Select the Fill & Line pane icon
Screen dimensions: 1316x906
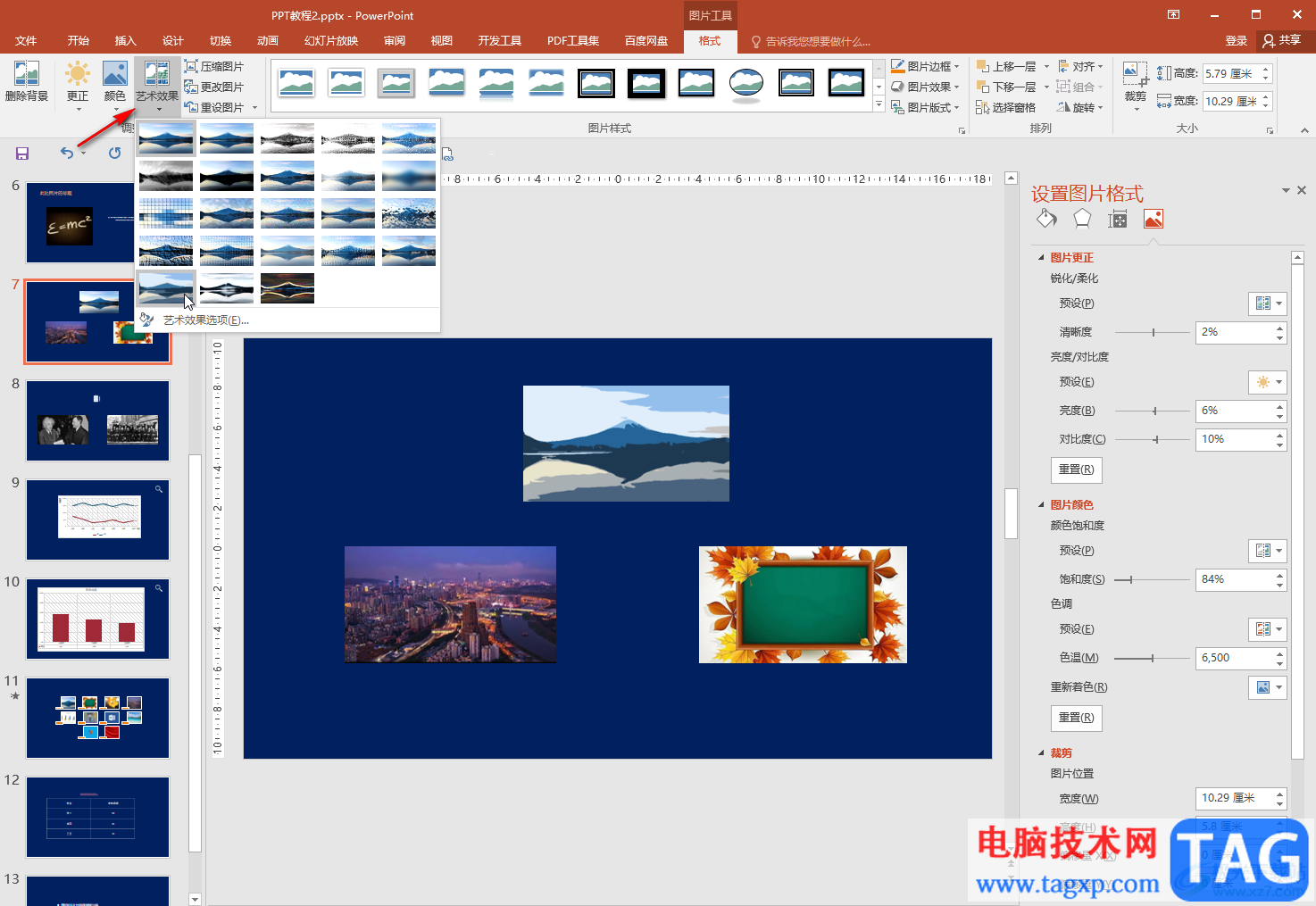(x=1046, y=219)
